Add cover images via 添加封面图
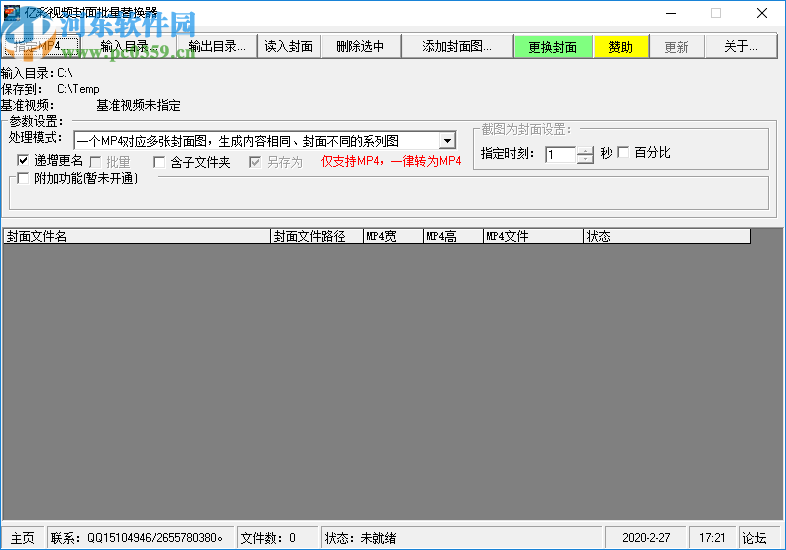Viewport: 786px width, 550px height. click(x=457, y=47)
